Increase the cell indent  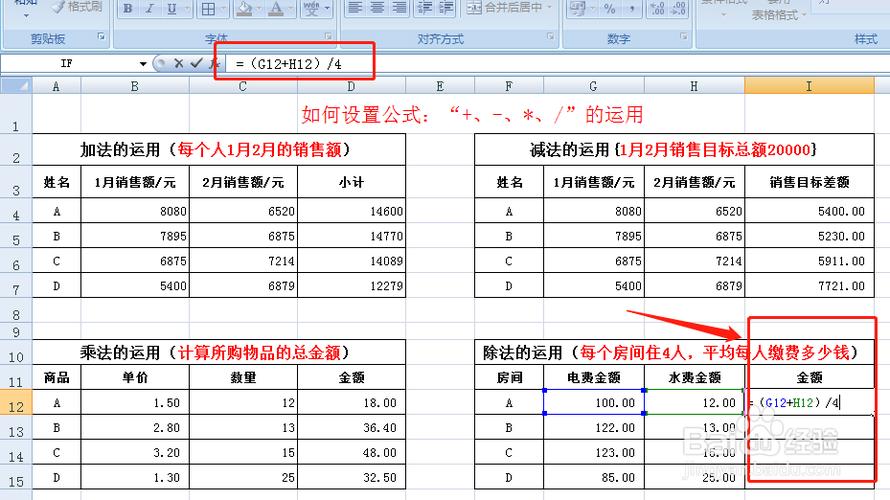(x=447, y=8)
